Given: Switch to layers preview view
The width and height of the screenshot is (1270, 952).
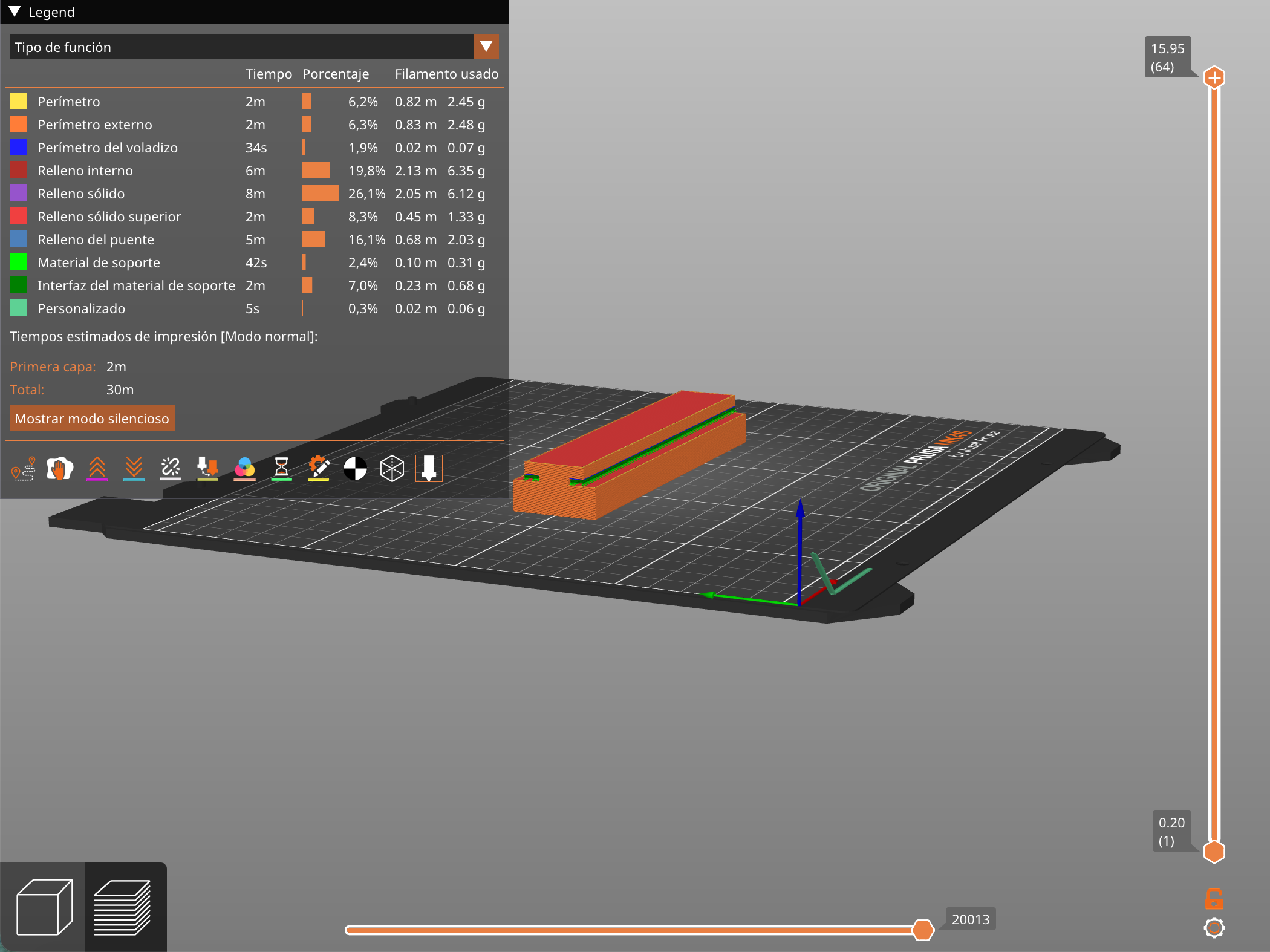Looking at the screenshot, I should (x=123, y=907).
